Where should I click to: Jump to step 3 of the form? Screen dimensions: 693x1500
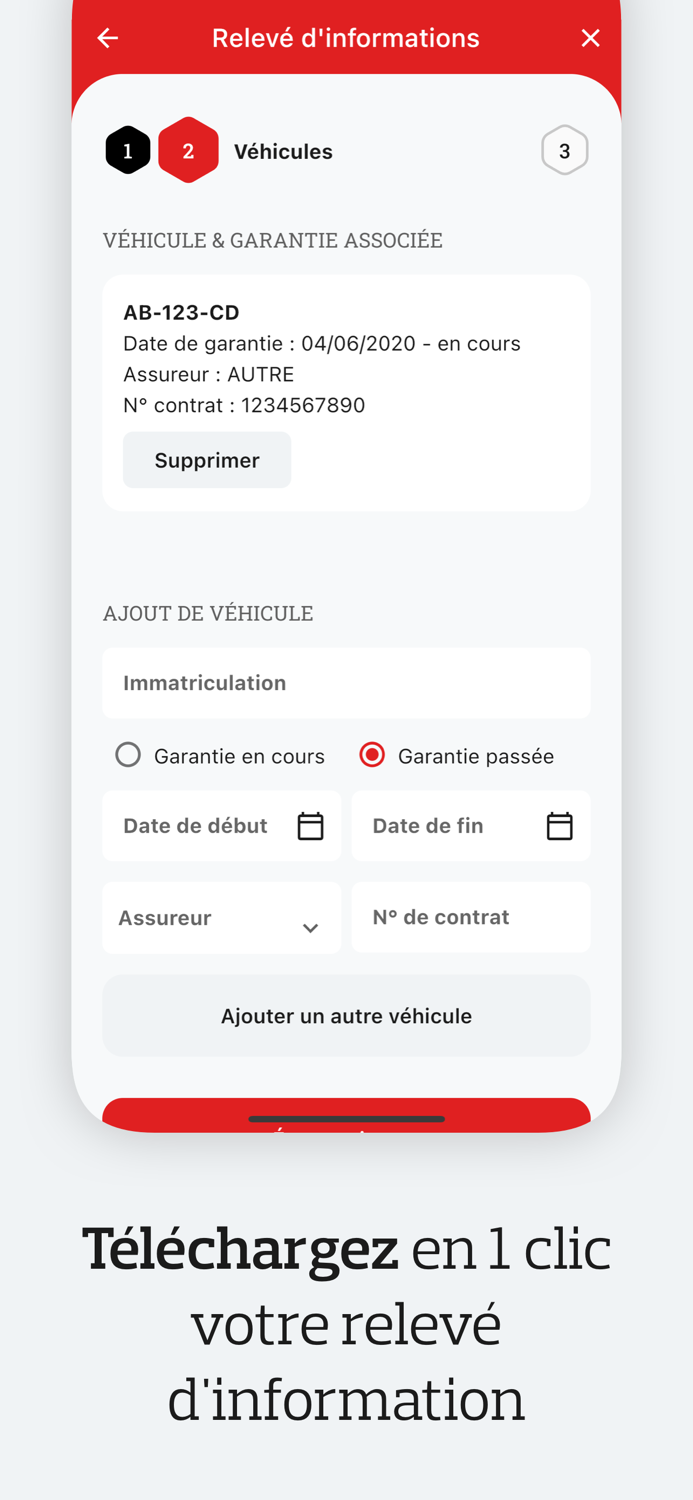coord(564,151)
